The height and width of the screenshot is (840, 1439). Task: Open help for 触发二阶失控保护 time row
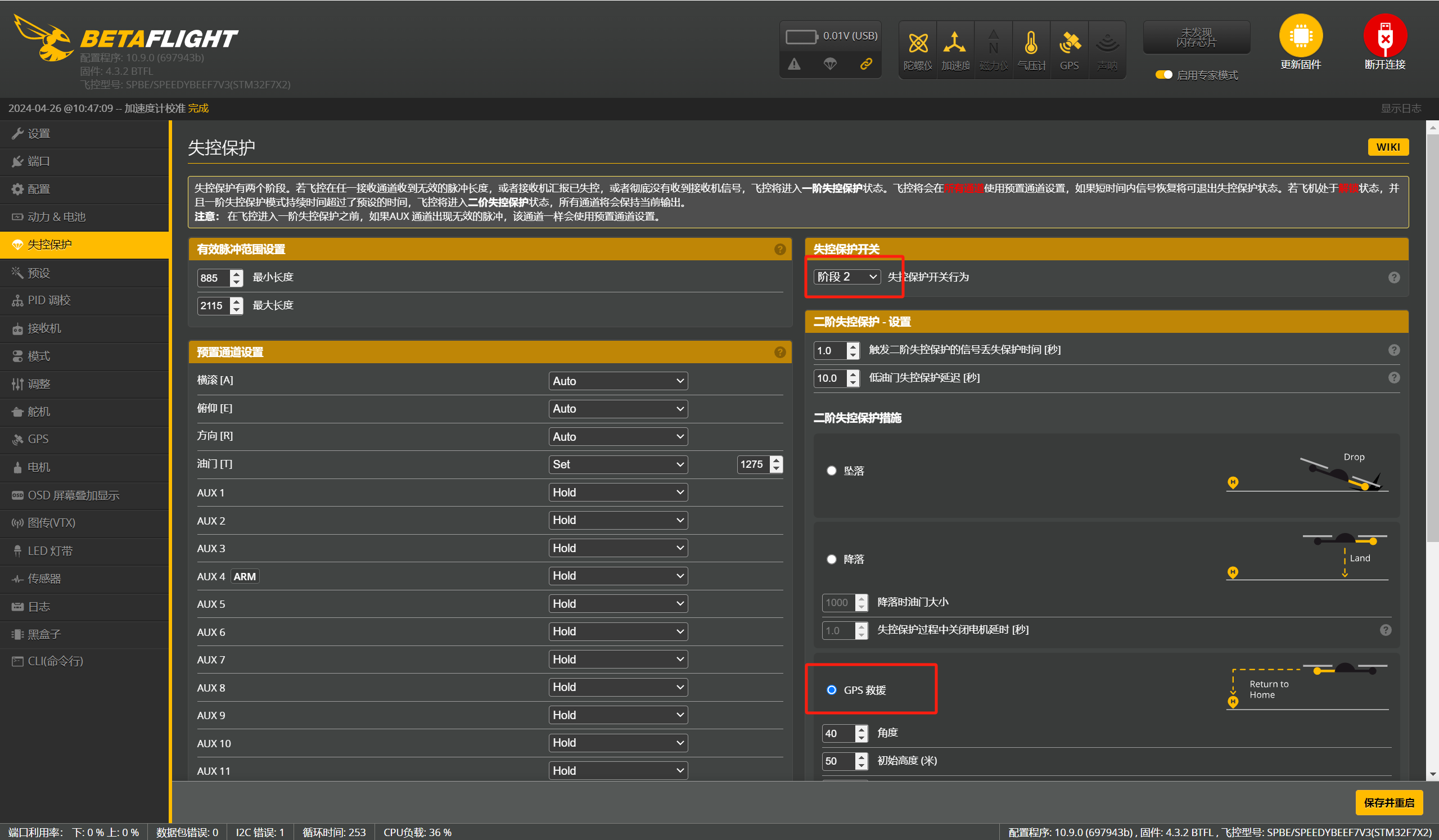coord(1393,350)
